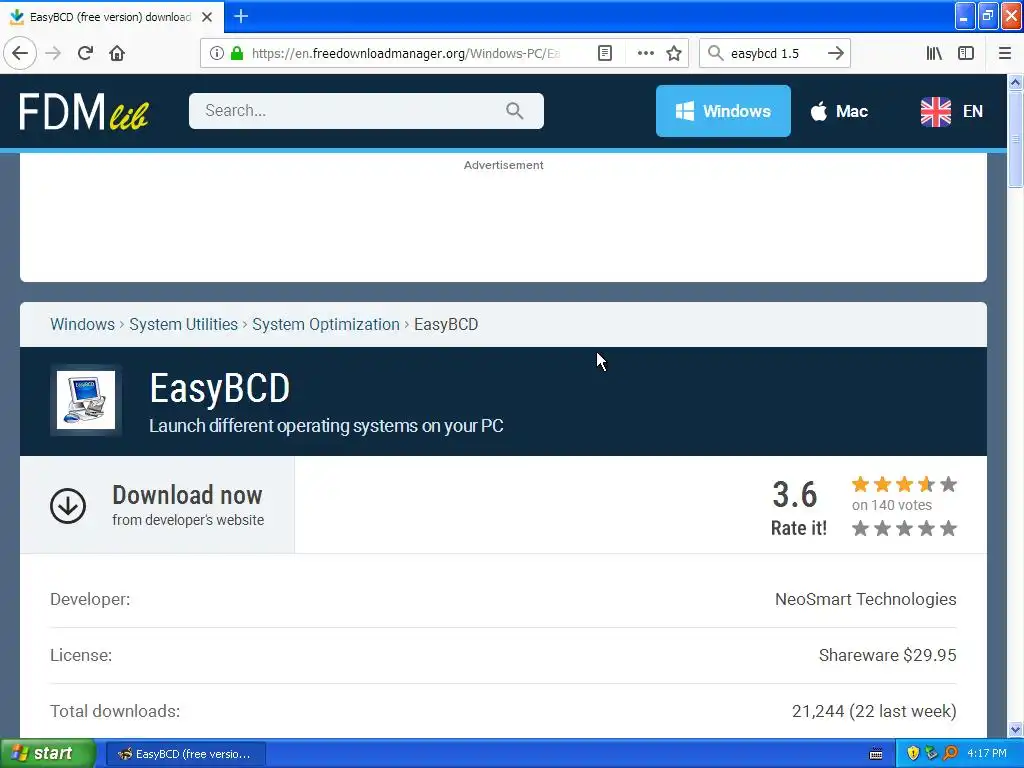Image resolution: width=1024 pixels, height=768 pixels.
Task: Open a new tab with plus button
Action: [x=241, y=16]
